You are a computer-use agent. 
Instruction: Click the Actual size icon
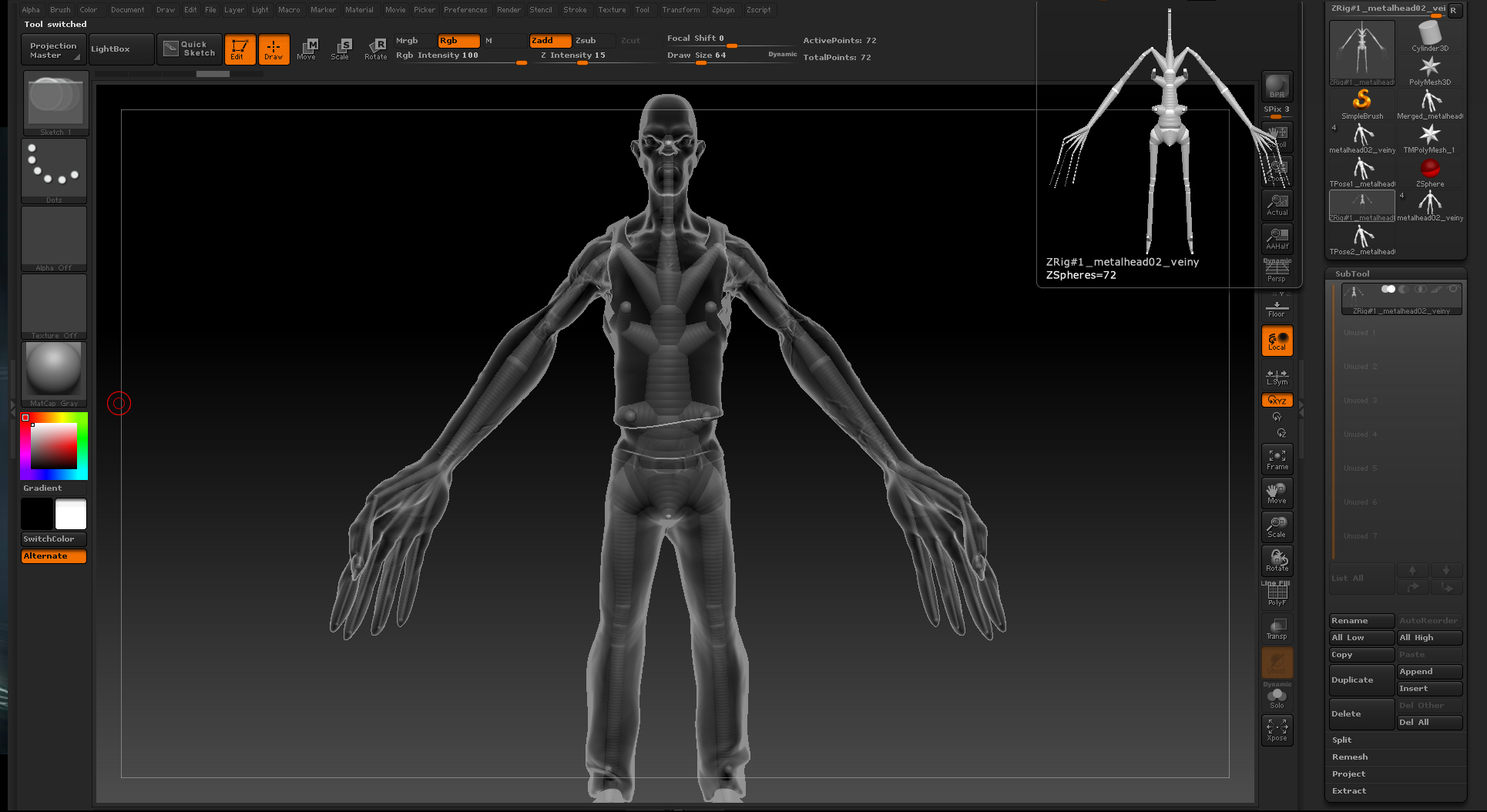coord(1277,205)
